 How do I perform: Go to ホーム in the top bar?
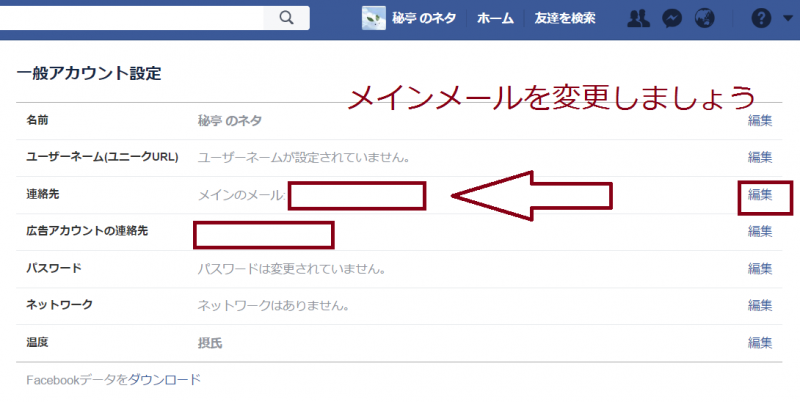496,18
